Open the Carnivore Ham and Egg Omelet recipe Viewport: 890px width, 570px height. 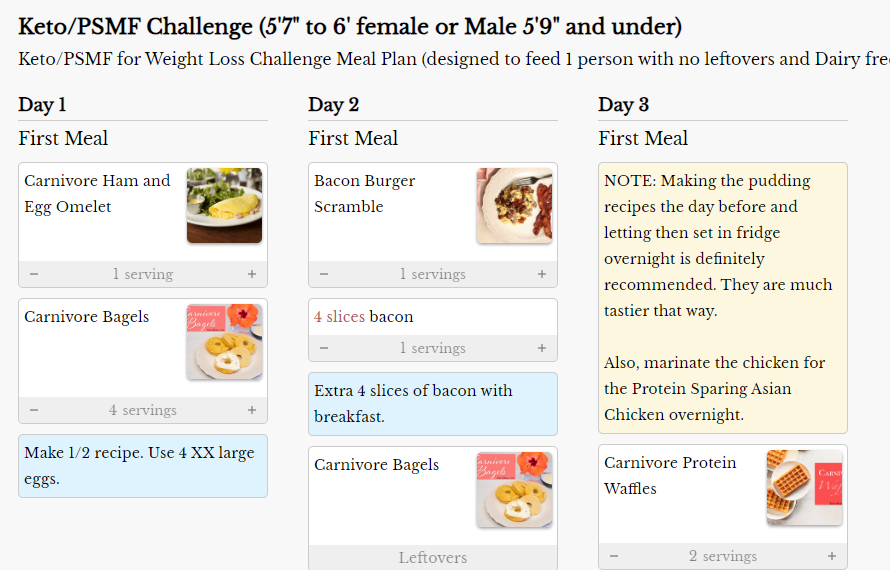coord(97,194)
